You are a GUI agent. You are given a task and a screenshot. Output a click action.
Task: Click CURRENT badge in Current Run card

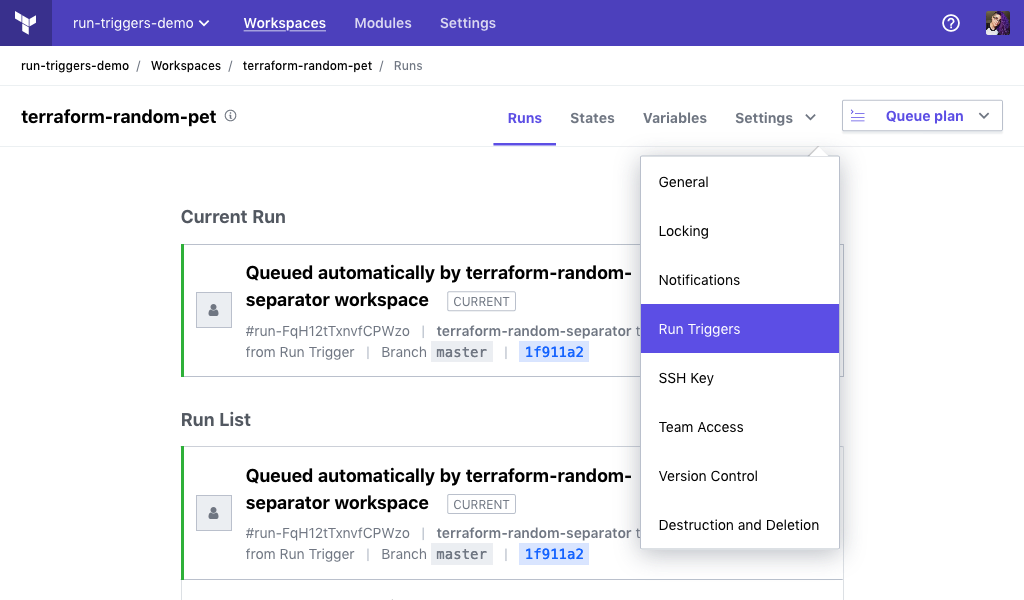481,302
